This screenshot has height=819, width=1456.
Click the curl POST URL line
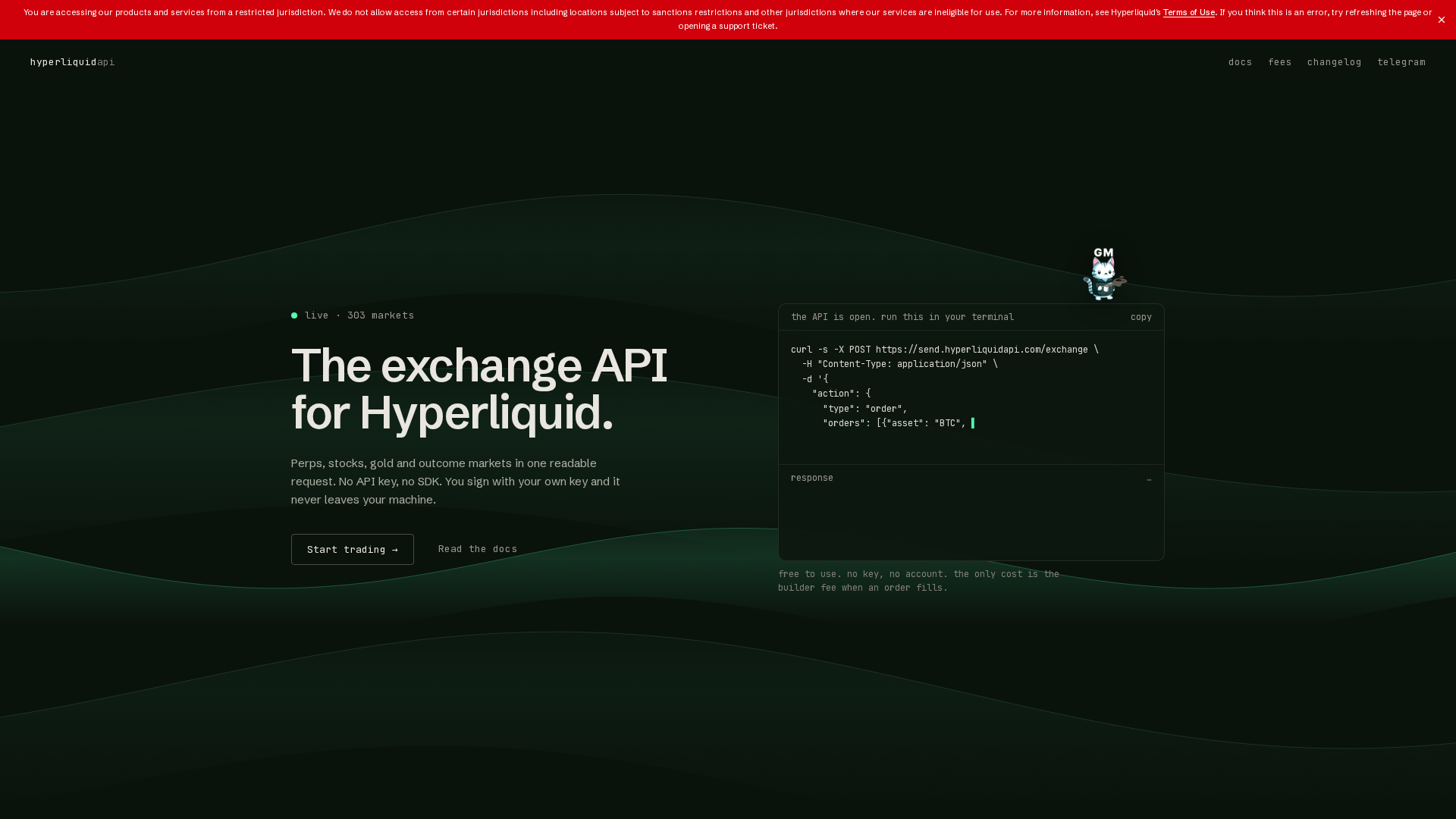coord(944,350)
